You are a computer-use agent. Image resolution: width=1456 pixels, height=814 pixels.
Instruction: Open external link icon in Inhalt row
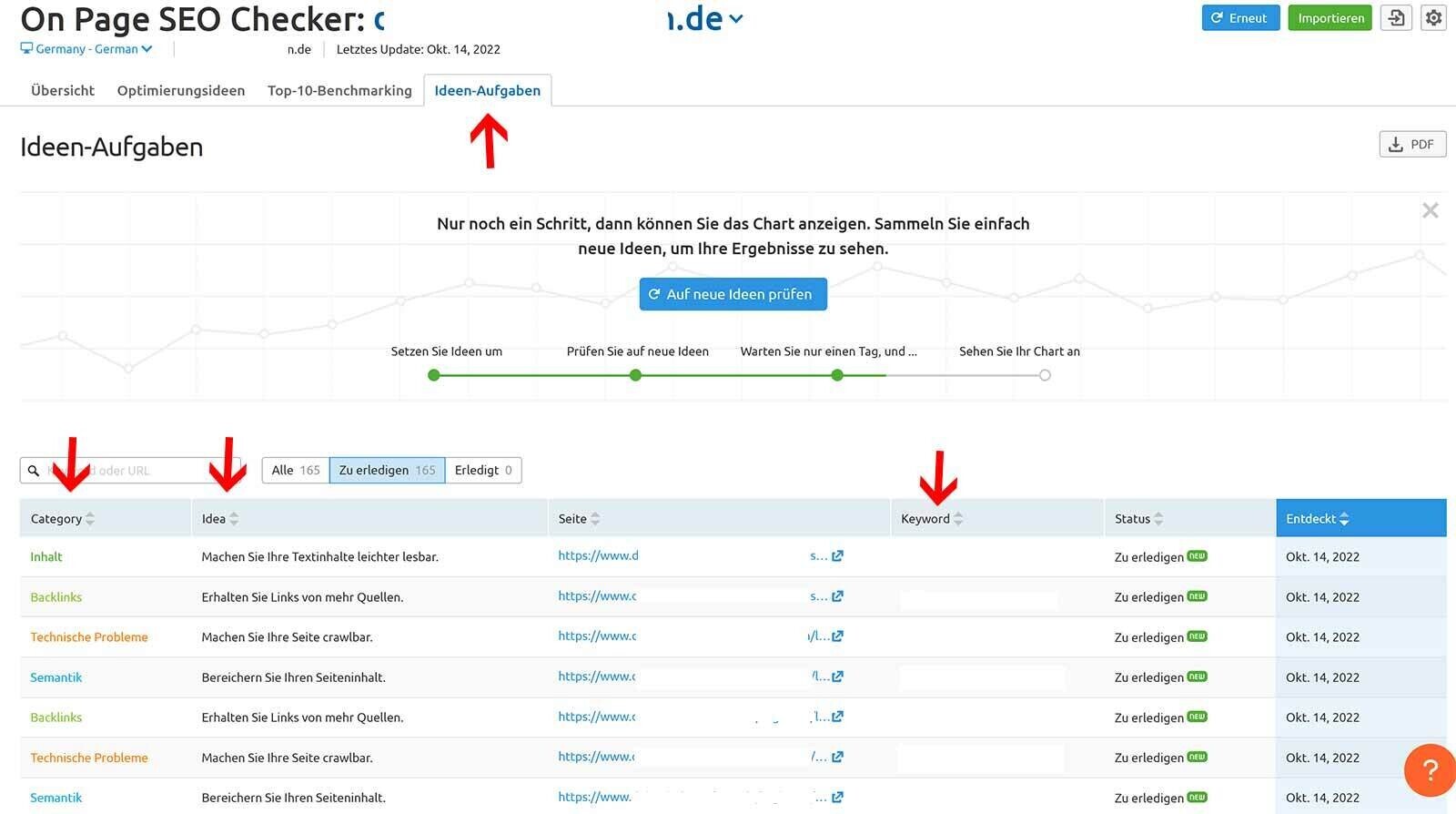pos(837,556)
